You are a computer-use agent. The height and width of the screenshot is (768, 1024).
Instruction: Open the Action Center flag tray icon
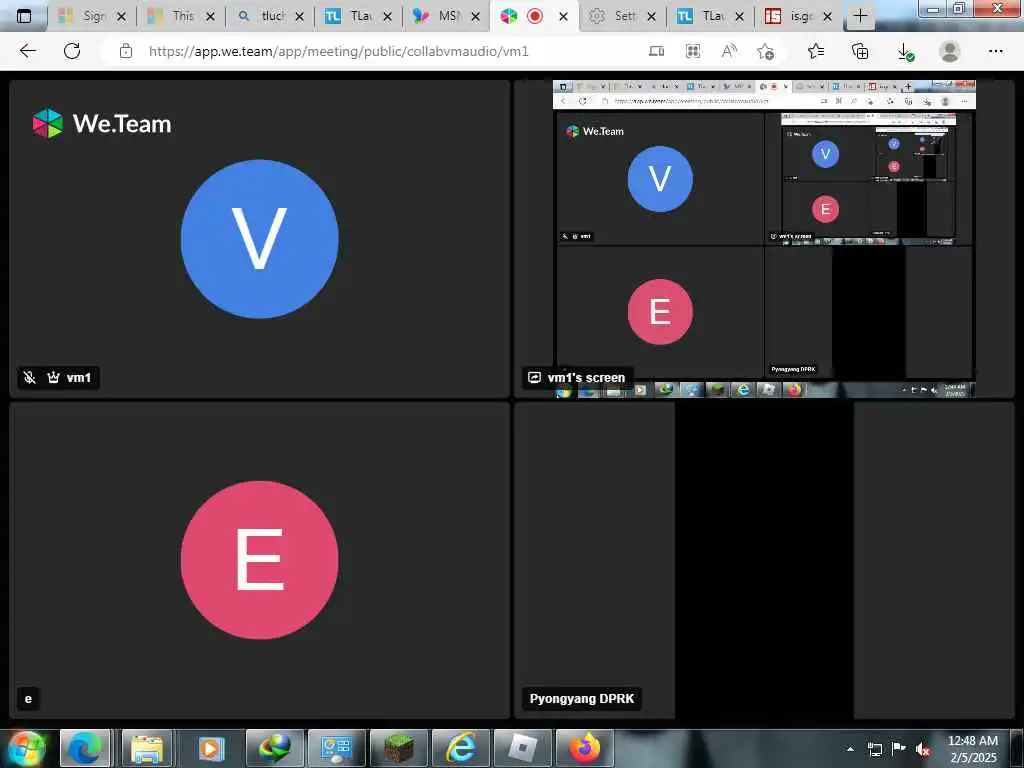(899, 749)
